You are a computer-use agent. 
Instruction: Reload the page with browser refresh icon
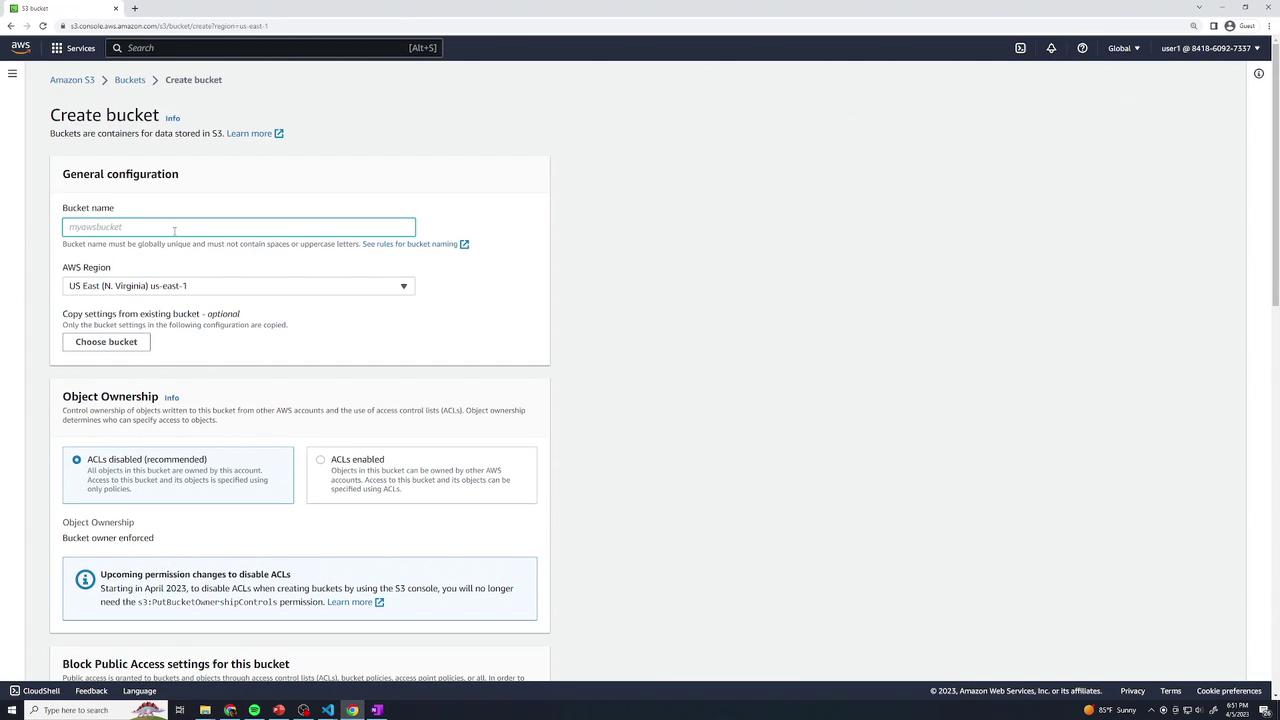(42, 26)
